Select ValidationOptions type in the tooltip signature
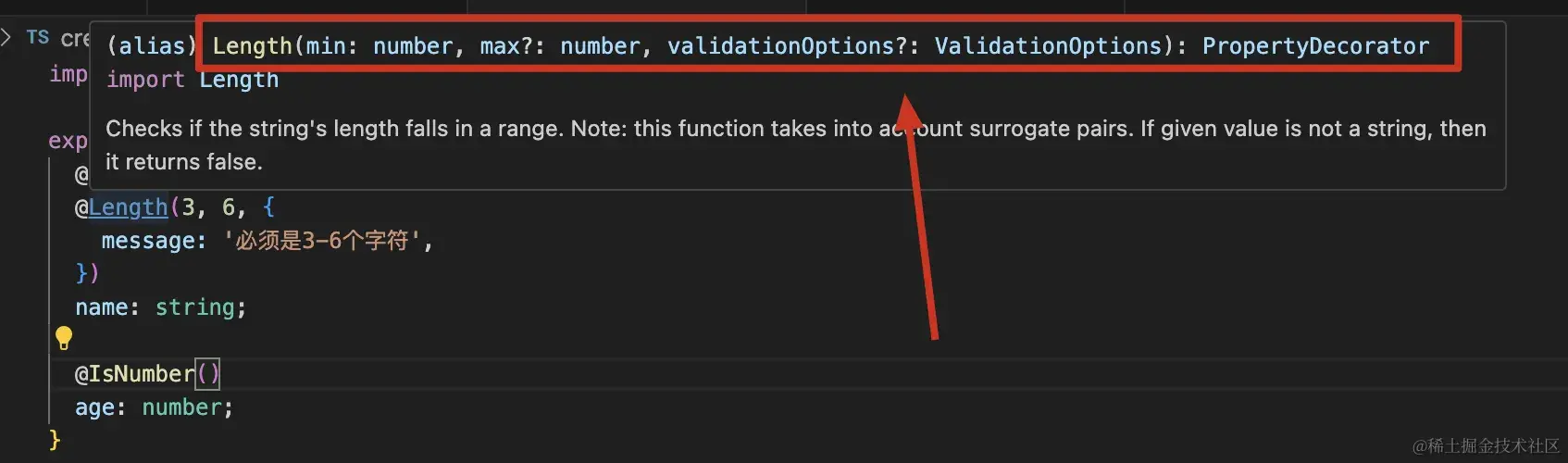The height and width of the screenshot is (463, 1568). [1048, 45]
